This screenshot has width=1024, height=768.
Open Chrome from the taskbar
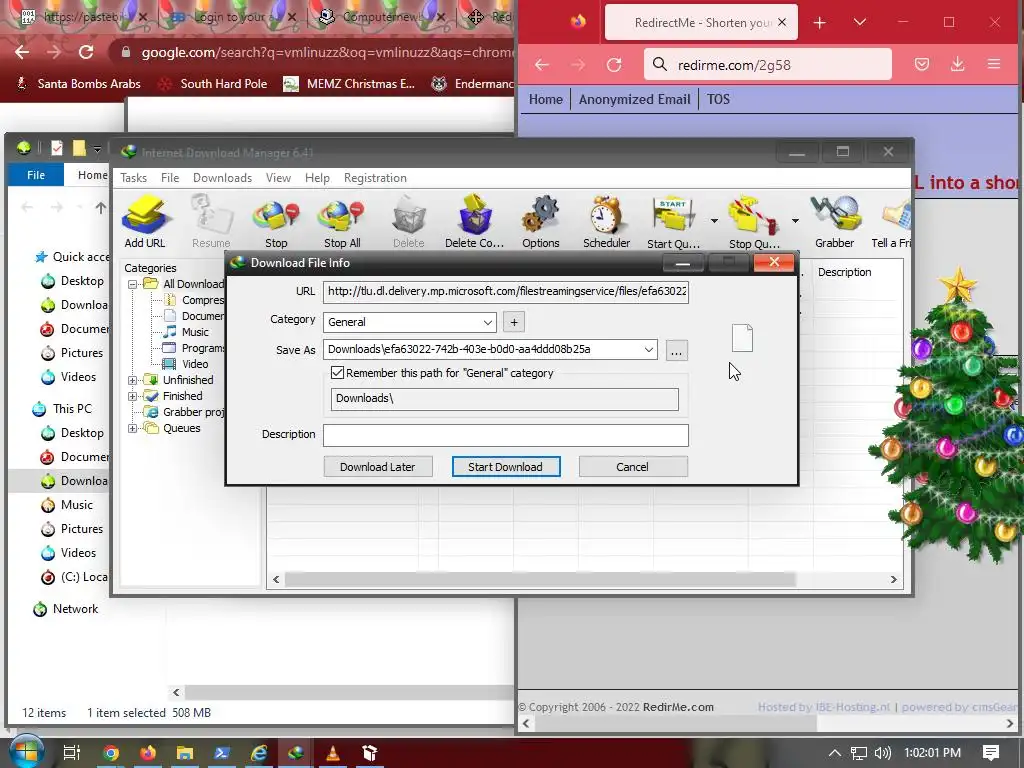point(111,753)
